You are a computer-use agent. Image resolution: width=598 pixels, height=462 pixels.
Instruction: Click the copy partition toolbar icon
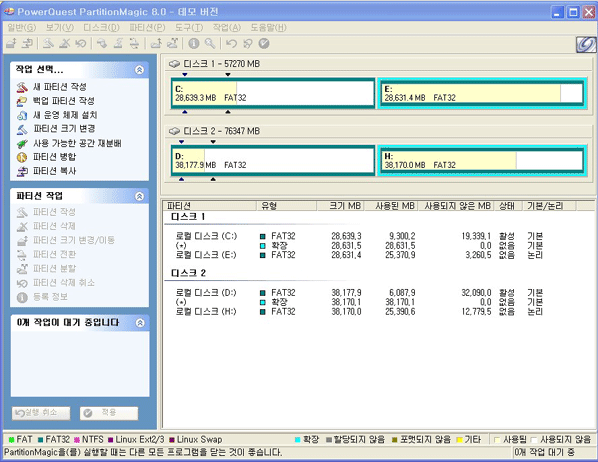point(27,43)
